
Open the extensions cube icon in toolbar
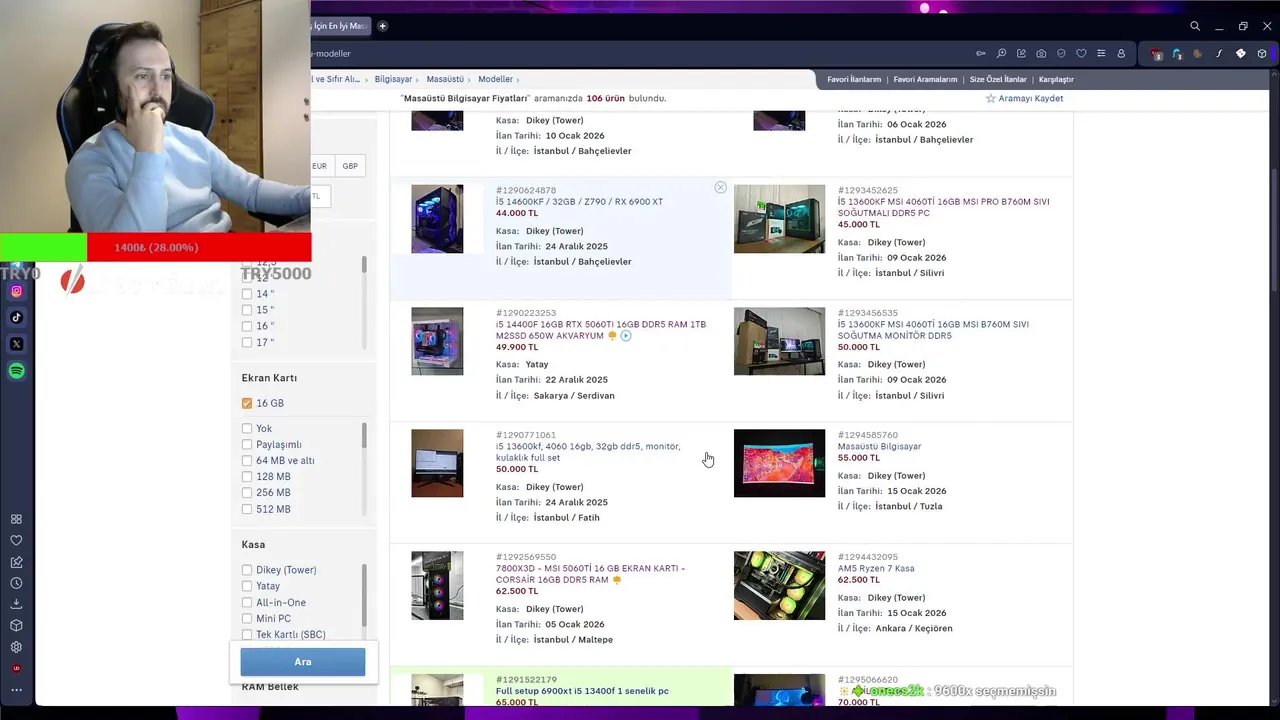coord(1262,53)
